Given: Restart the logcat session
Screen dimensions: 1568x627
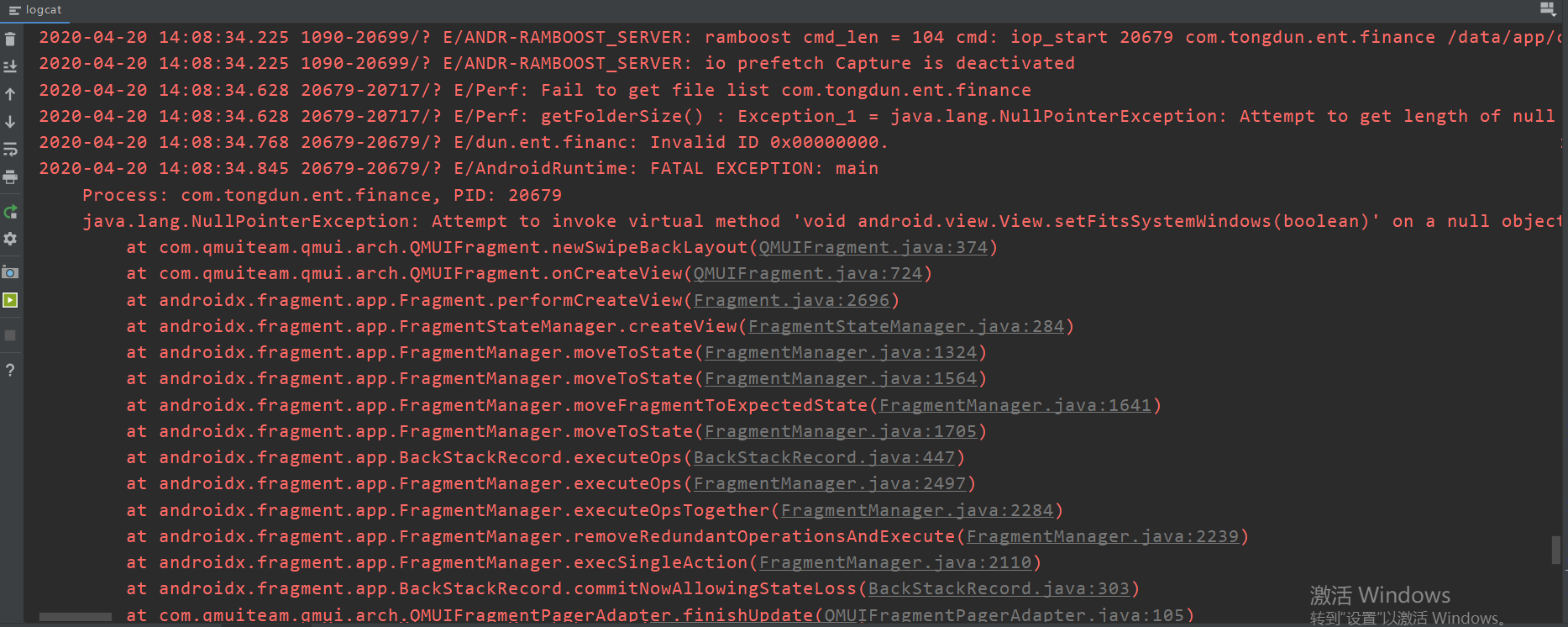Looking at the screenshot, I should click(x=11, y=212).
